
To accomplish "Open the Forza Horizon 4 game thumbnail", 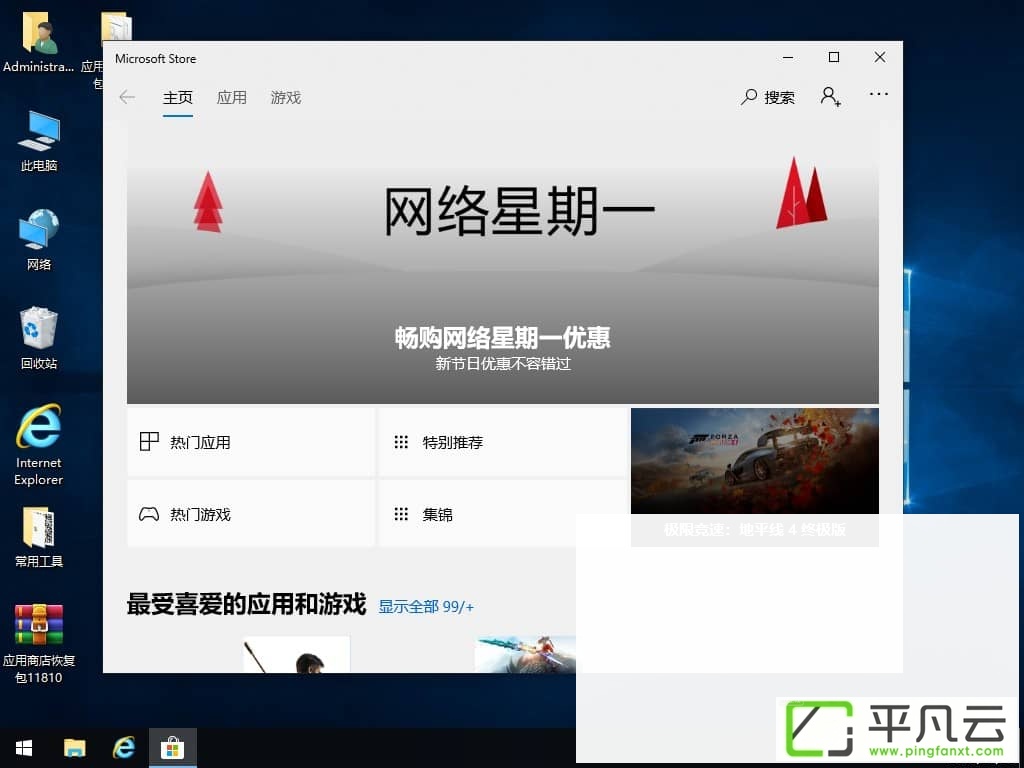I will point(755,461).
